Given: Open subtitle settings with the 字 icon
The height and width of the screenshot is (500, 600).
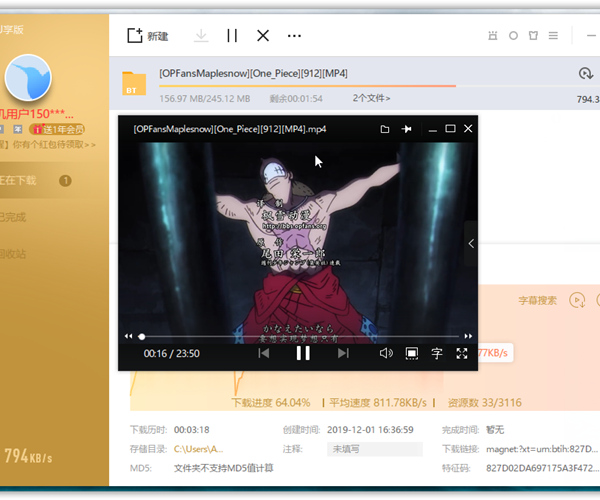Looking at the screenshot, I should (437, 353).
